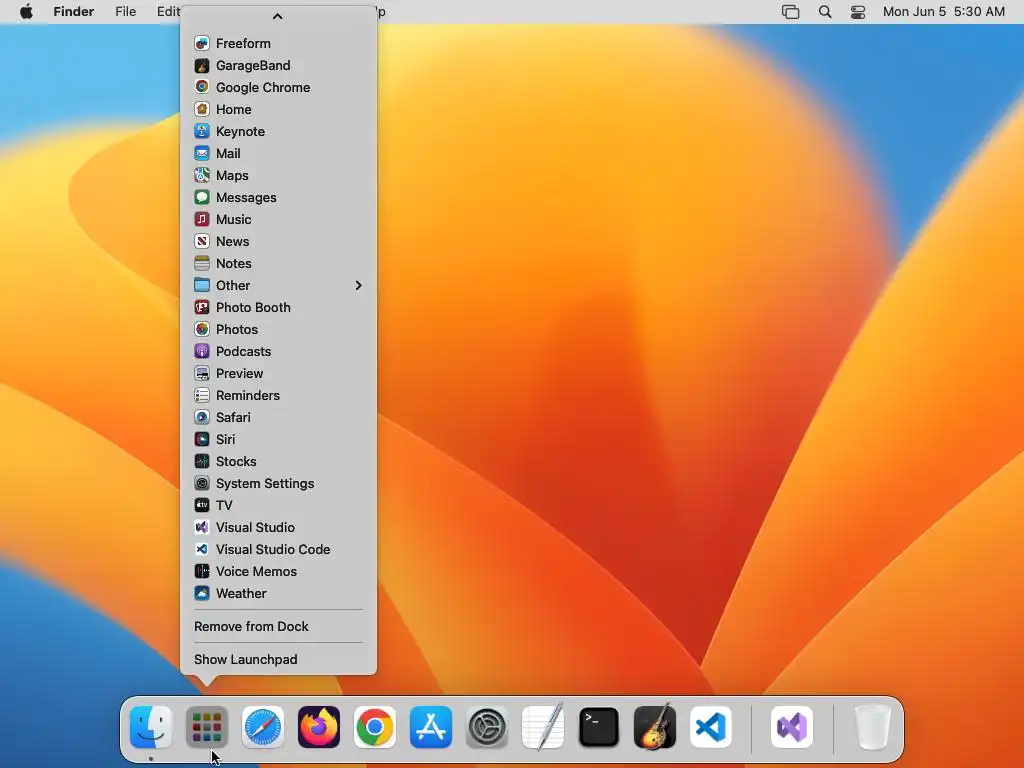Launch Keynote from the list
Viewport: 1024px width, 768px height.
tap(278, 131)
